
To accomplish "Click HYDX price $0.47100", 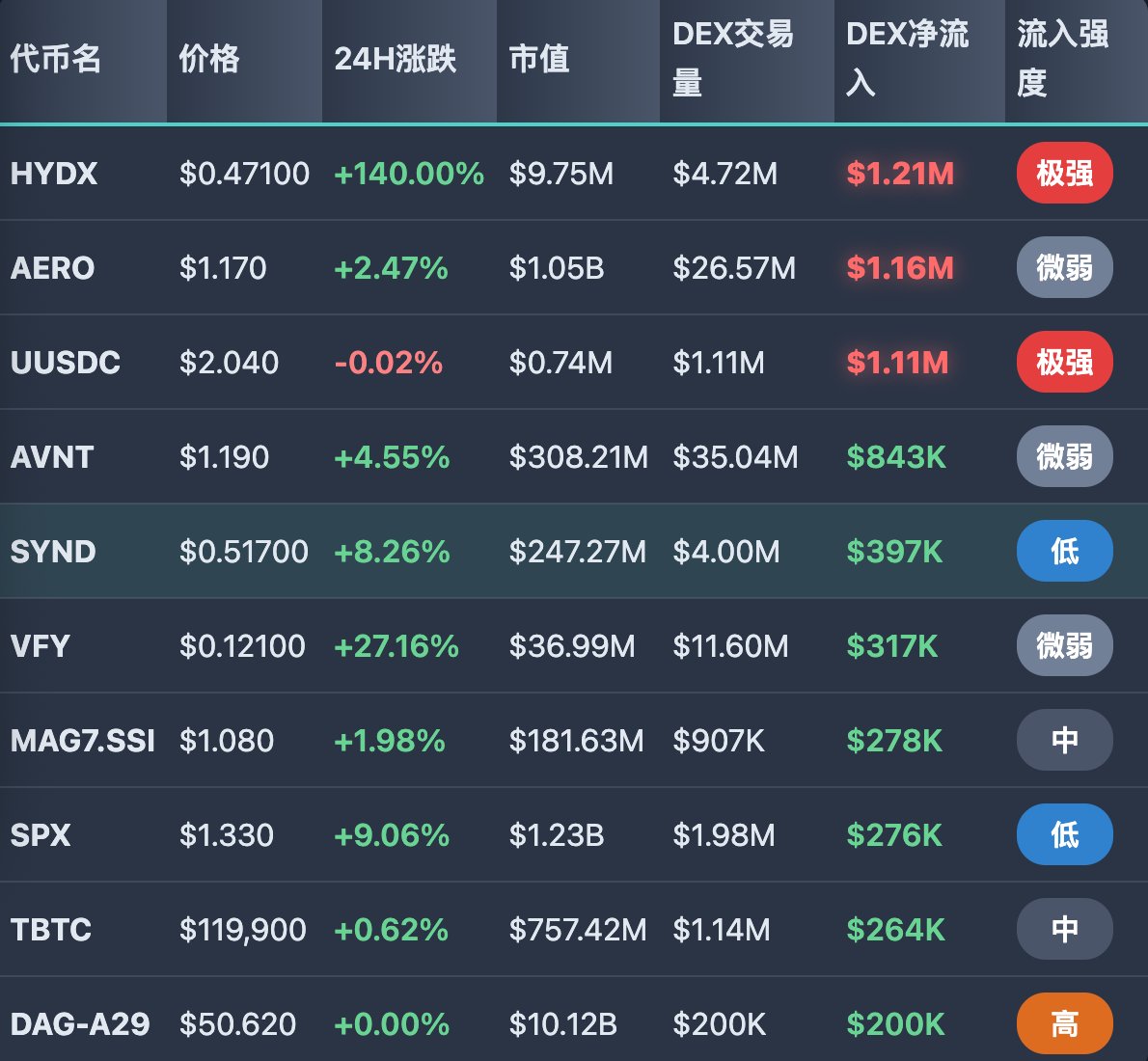I will (244, 174).
